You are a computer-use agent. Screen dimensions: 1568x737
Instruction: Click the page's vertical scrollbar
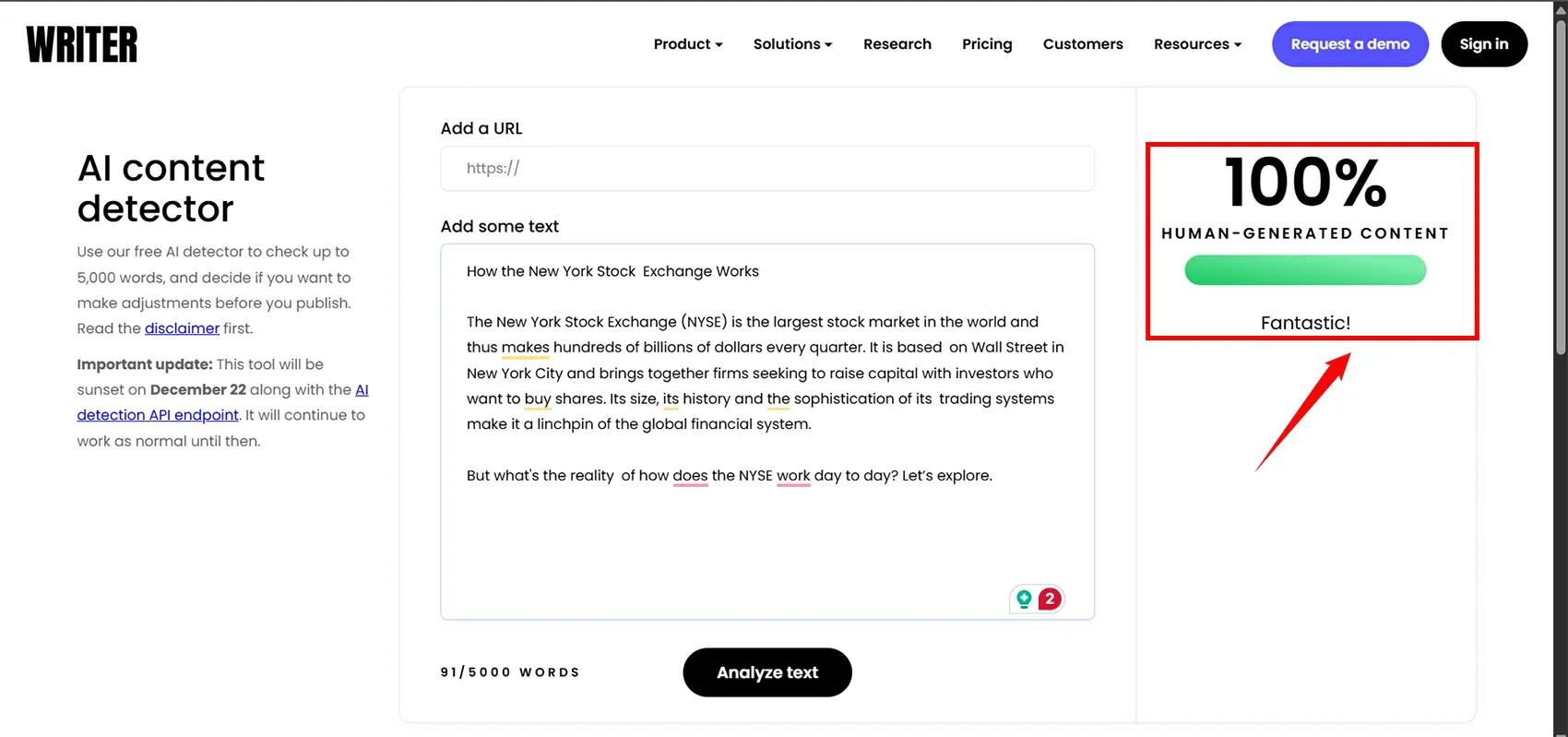[1560, 184]
